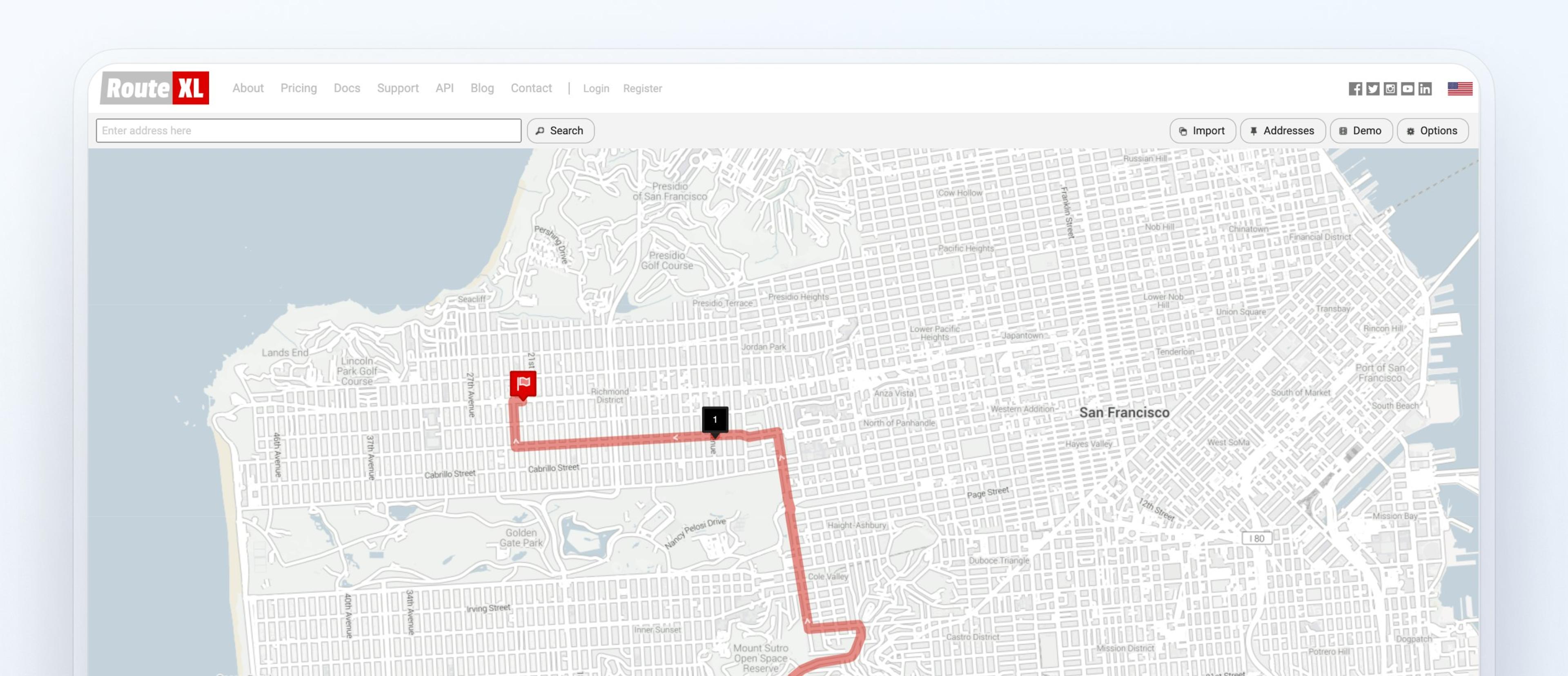Click the 'Cow Hollow' map label
1568x676 pixels.
[960, 193]
